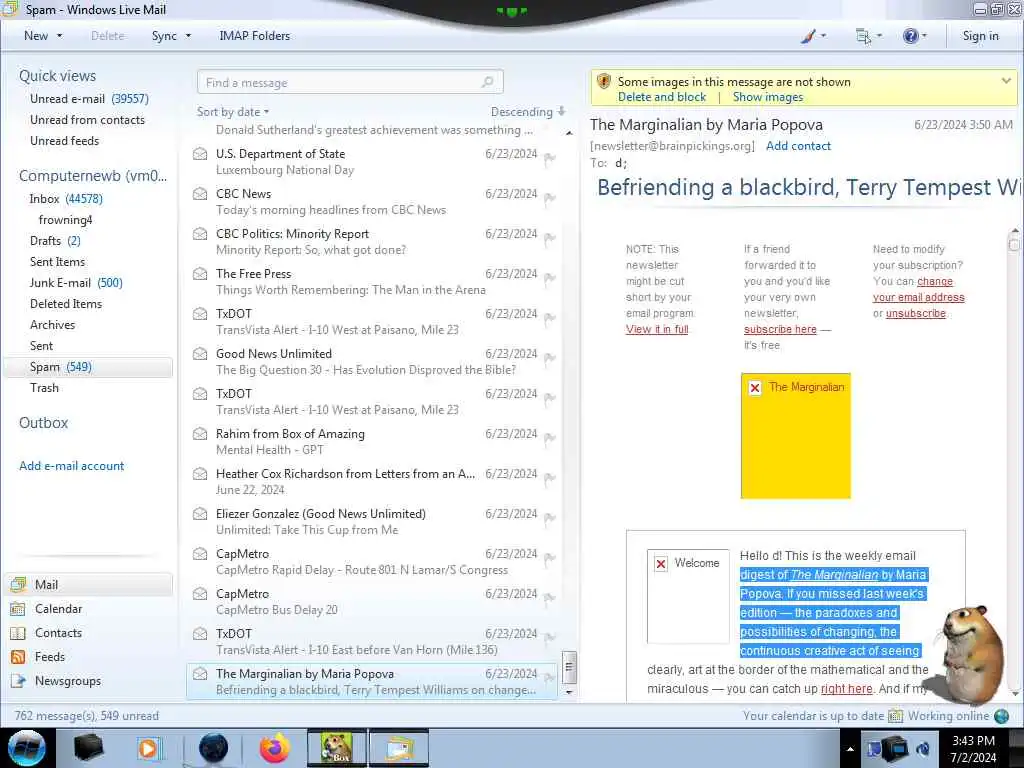The height and width of the screenshot is (768, 1024).
Task: Click the search magnifier in Find a message
Action: pos(487,82)
